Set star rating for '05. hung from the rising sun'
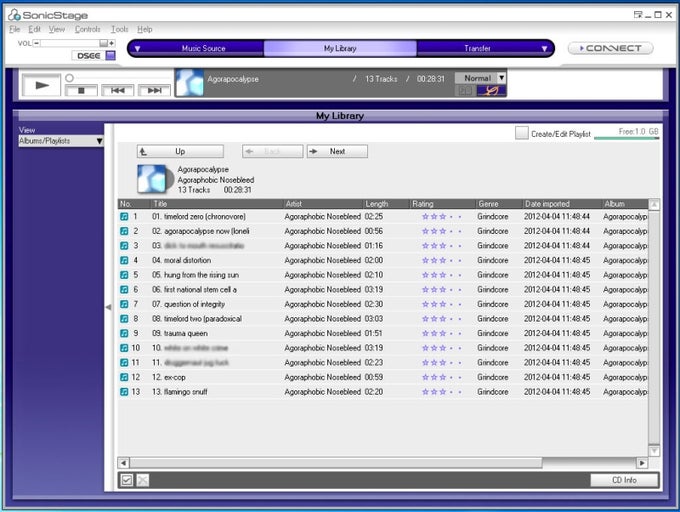The width and height of the screenshot is (680, 512). (441, 275)
